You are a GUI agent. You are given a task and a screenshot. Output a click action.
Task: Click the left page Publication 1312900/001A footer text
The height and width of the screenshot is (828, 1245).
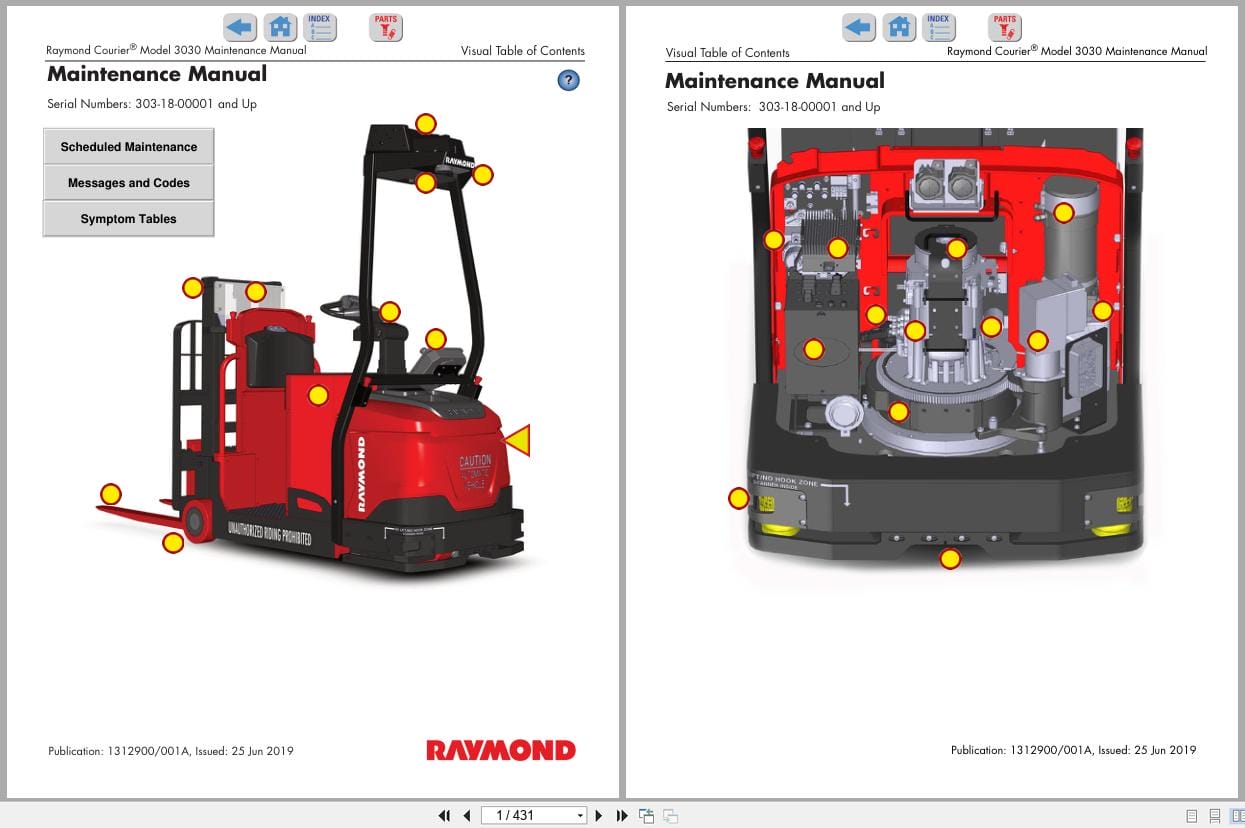[x=171, y=751]
